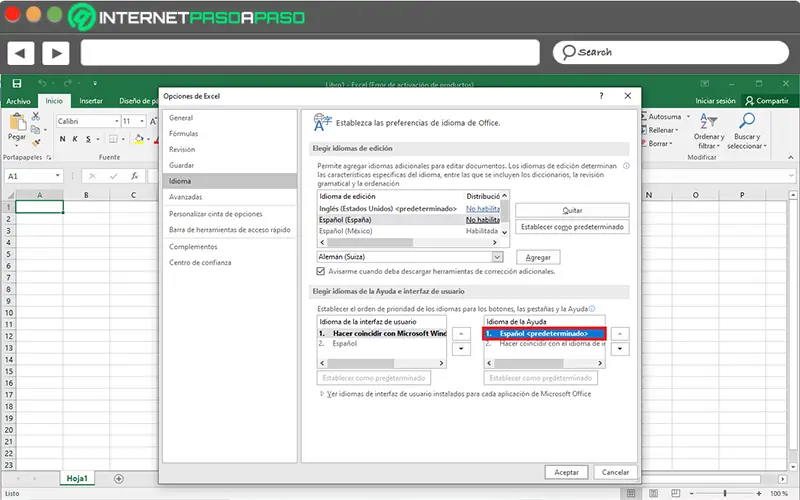Click the dialog help question mark
Screen dimensions: 800x500
[602, 96]
